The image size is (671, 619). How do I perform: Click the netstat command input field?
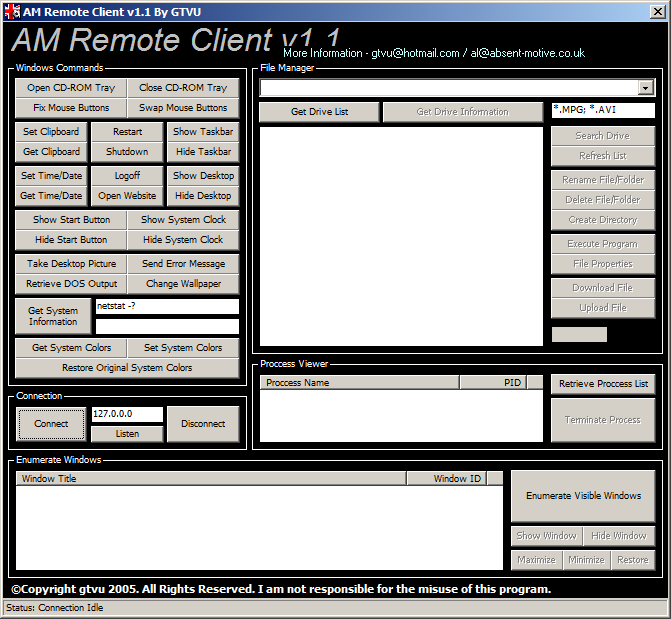coord(167,307)
